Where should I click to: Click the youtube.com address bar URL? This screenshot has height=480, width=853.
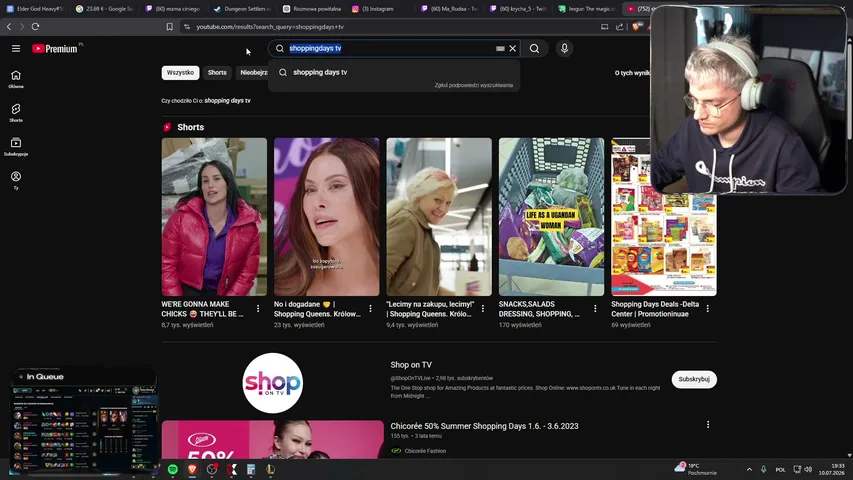point(270,27)
